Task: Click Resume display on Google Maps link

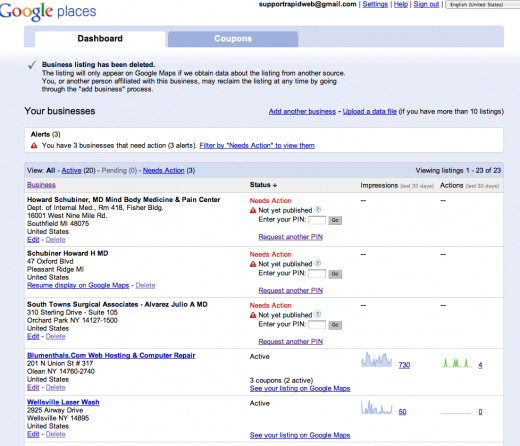Action: coord(78,285)
